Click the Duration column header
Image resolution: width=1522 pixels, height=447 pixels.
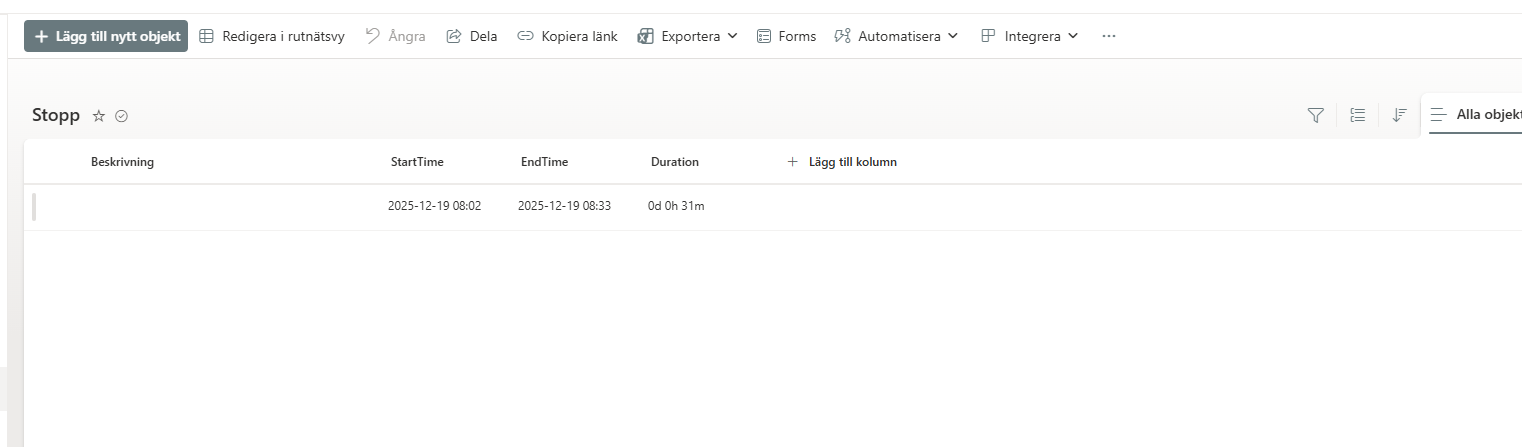tap(675, 162)
